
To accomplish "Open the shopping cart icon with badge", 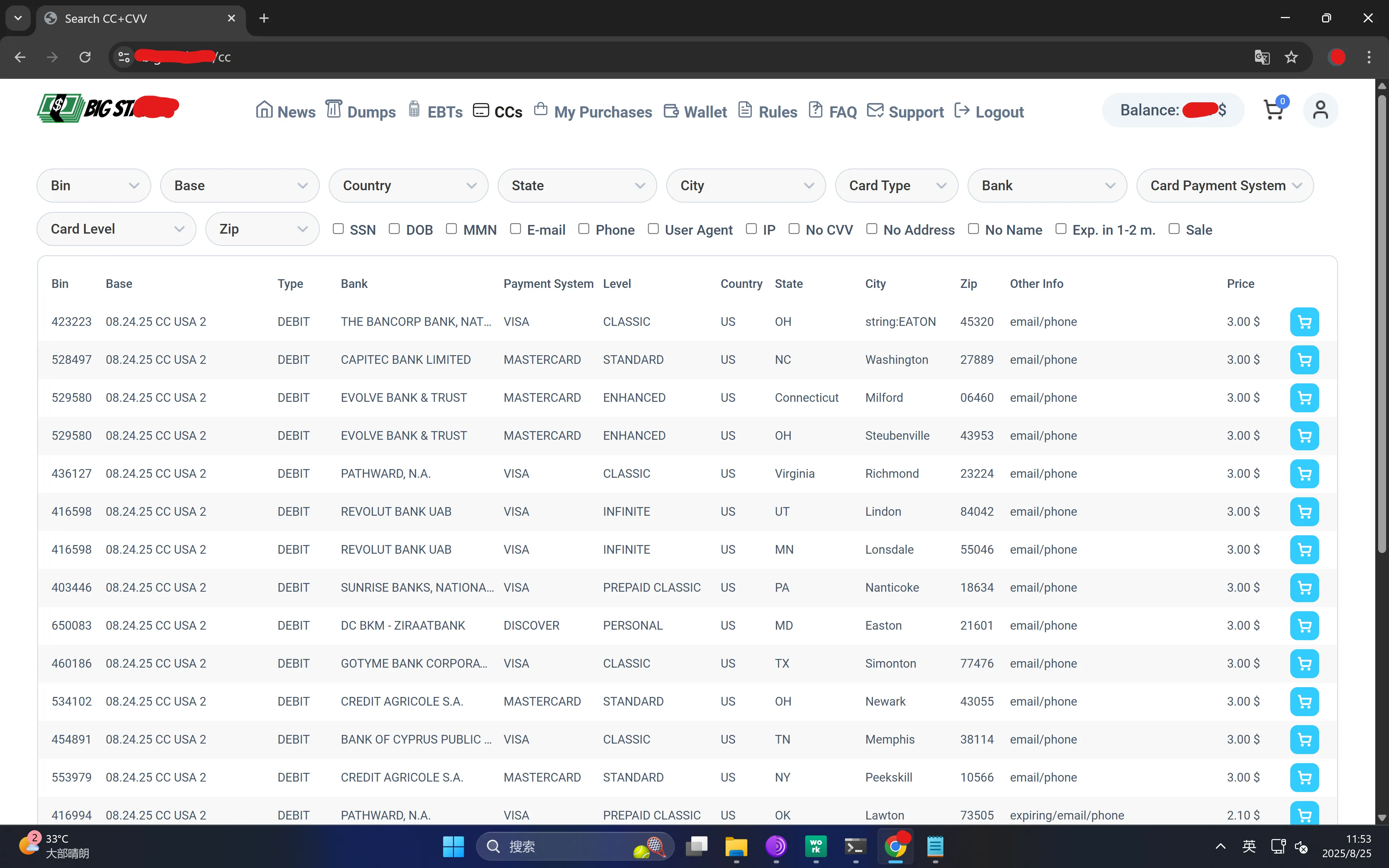I will coord(1275,109).
